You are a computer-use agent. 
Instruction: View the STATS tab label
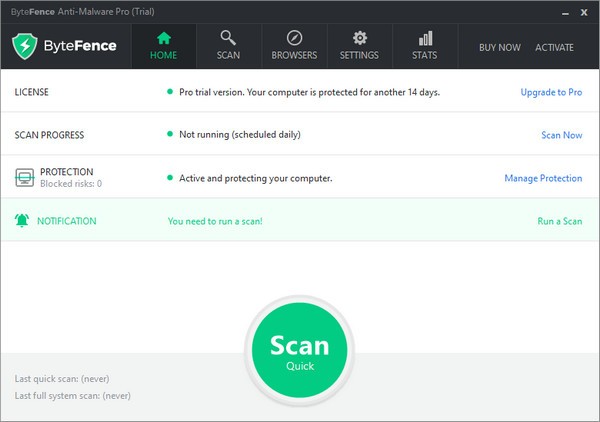coord(425,55)
